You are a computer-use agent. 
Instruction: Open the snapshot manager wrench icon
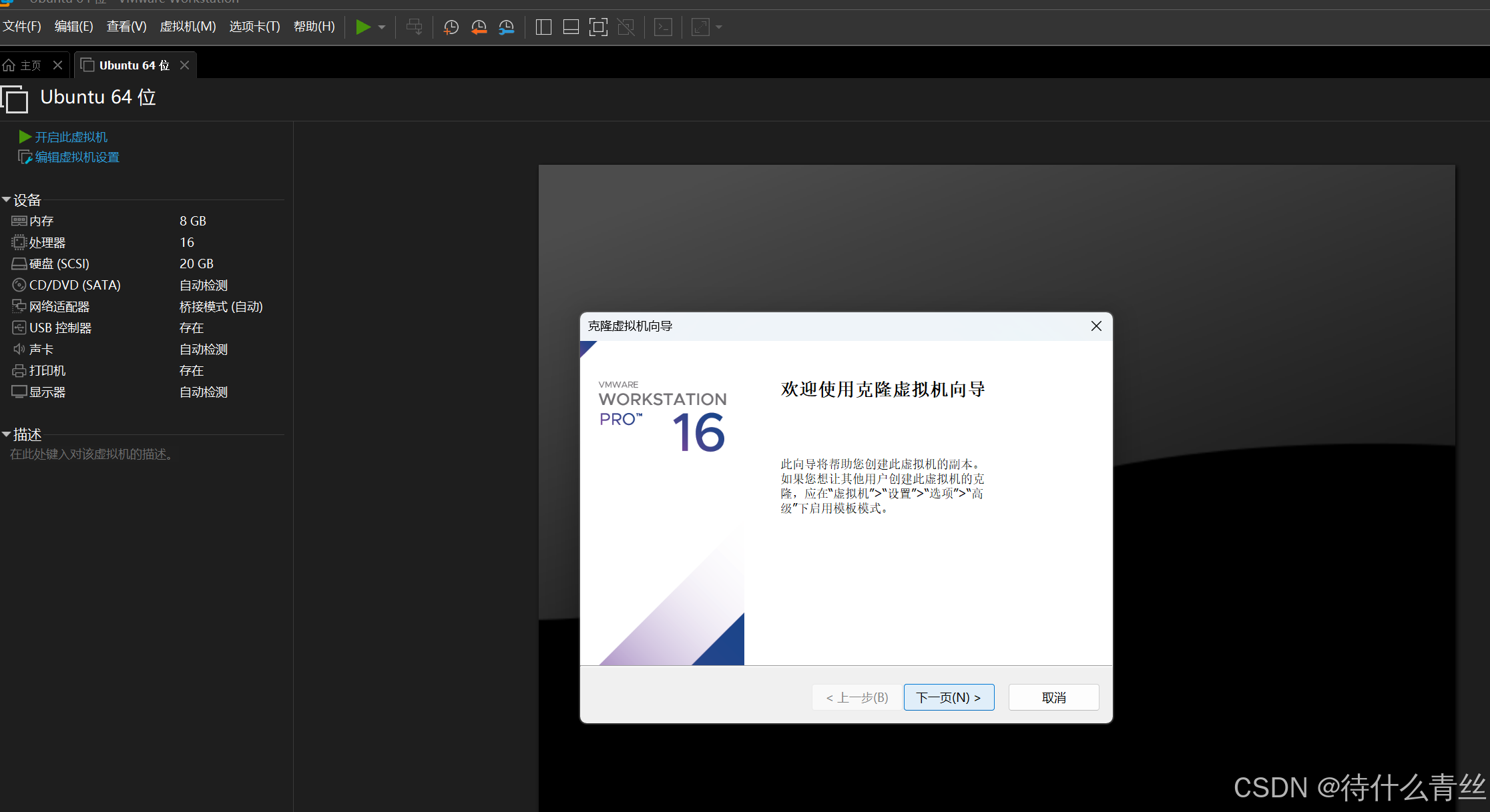point(507,27)
